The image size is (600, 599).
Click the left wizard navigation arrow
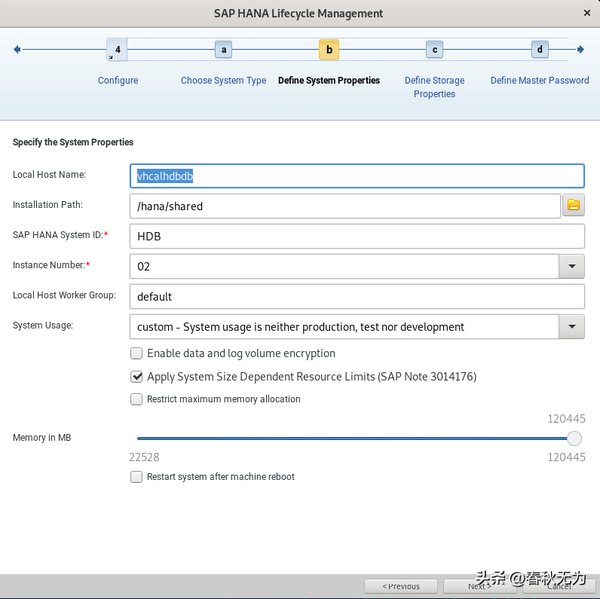(17, 49)
